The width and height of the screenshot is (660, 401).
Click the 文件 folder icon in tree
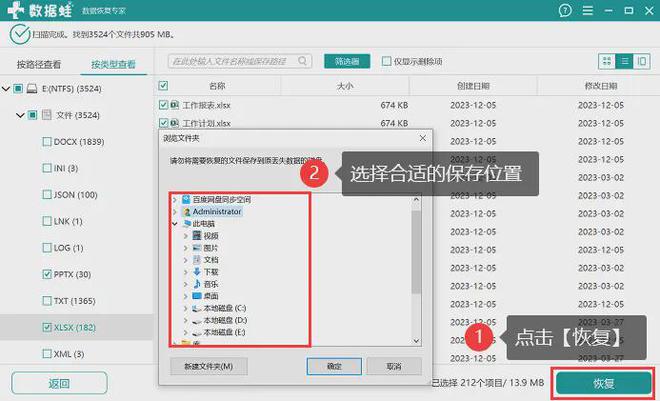coord(47,115)
